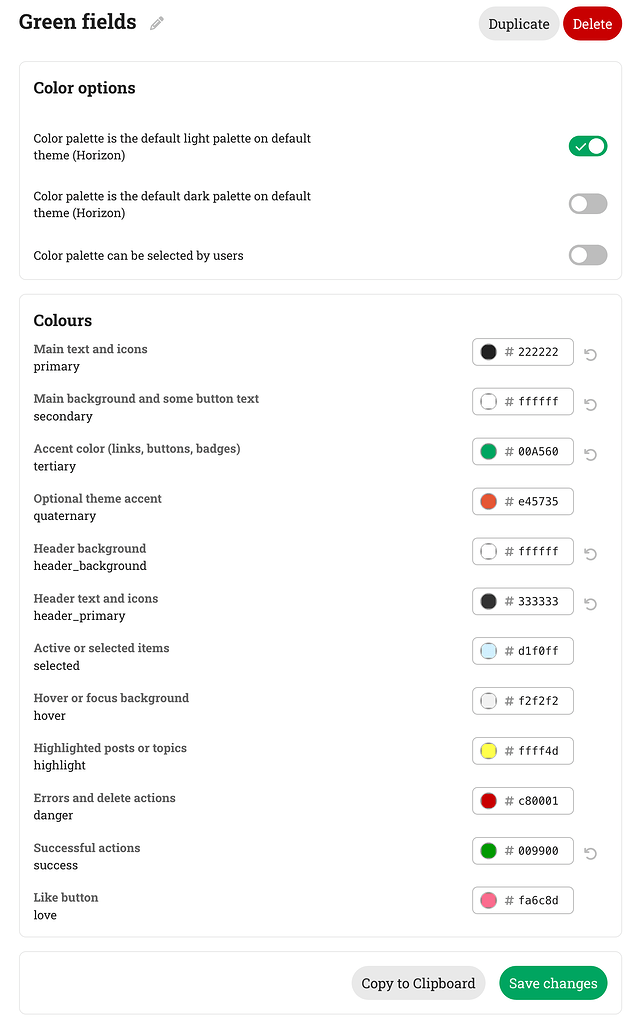The height and width of the screenshot is (1024, 638).
Task: Click the revert icon for header_background
Action: click(590, 554)
